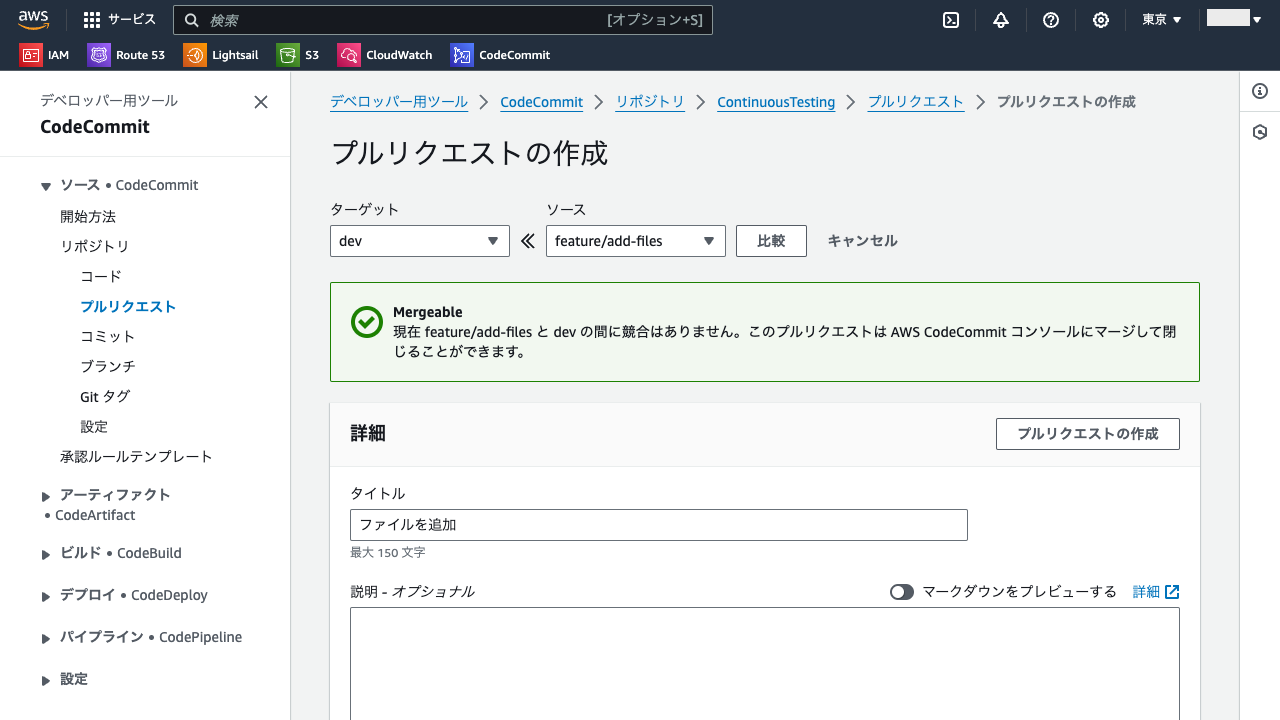
Task: Open the ソース feature/add-files dropdown
Action: tap(636, 241)
